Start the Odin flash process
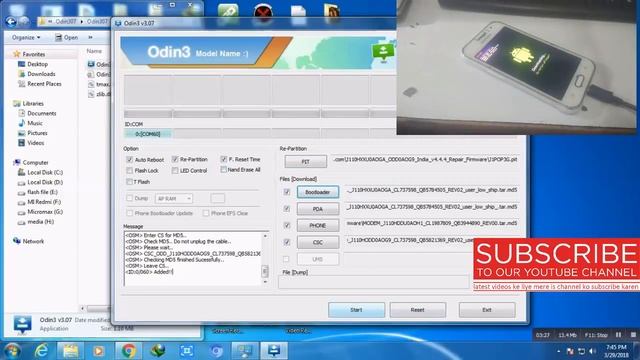Screen dimensions: 640x360 point(356,310)
